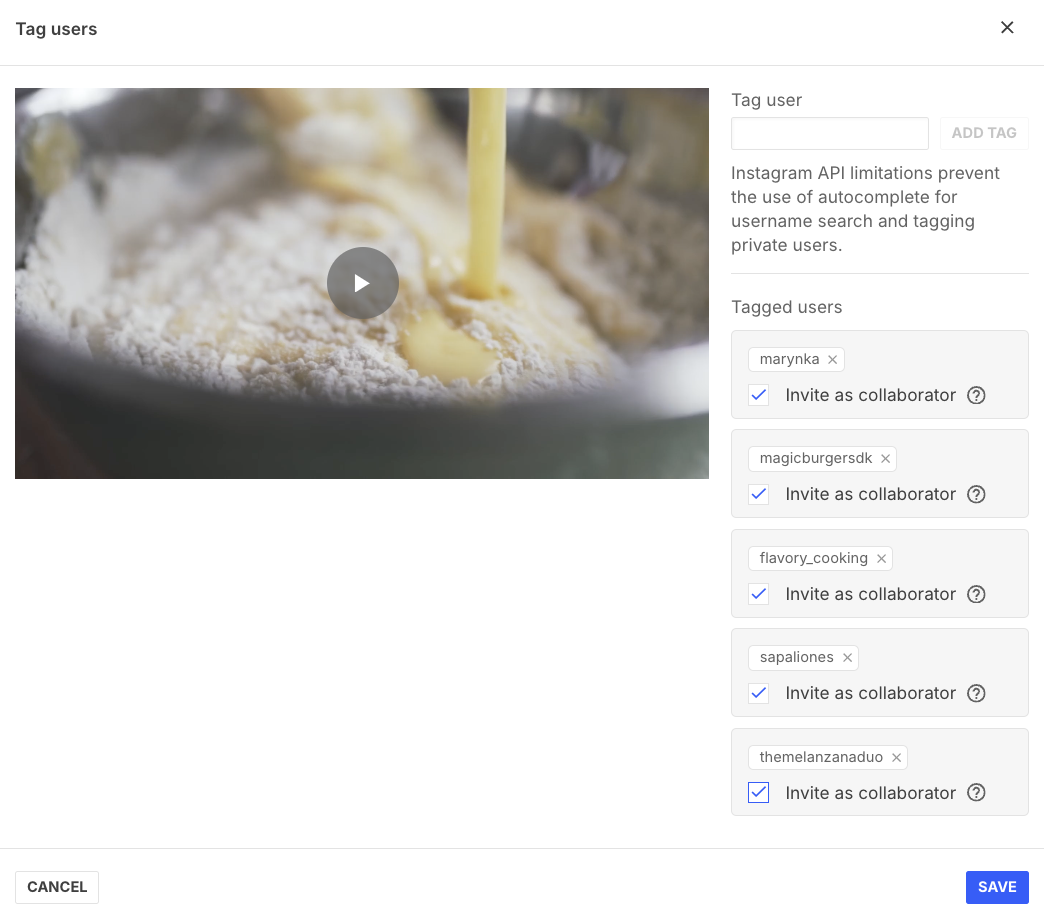Click the Tagged users heading

click(786, 307)
